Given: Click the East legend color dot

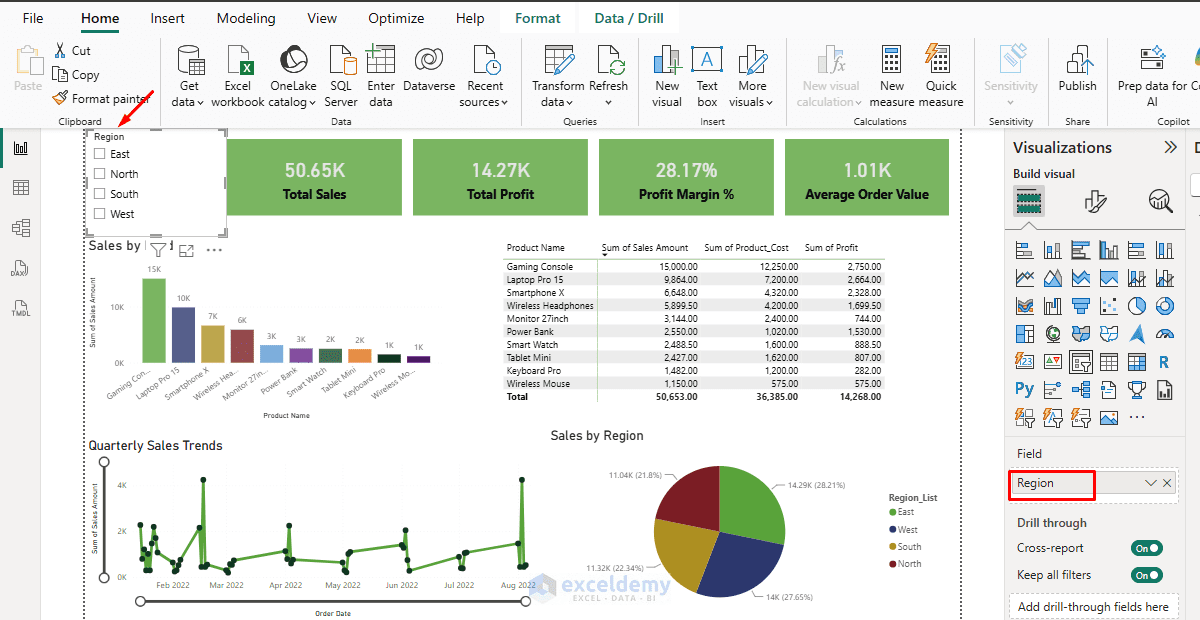Looking at the screenshot, I should (892, 512).
